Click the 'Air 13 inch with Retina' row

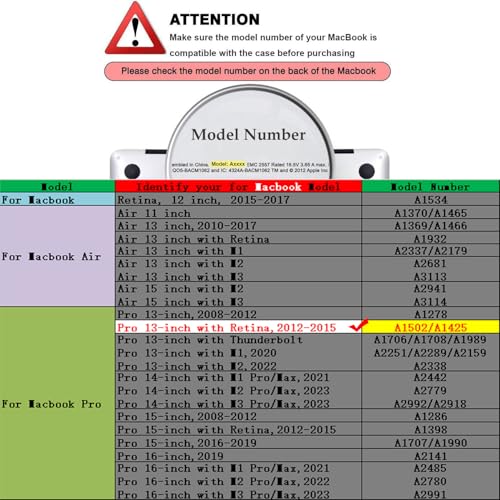238,239
